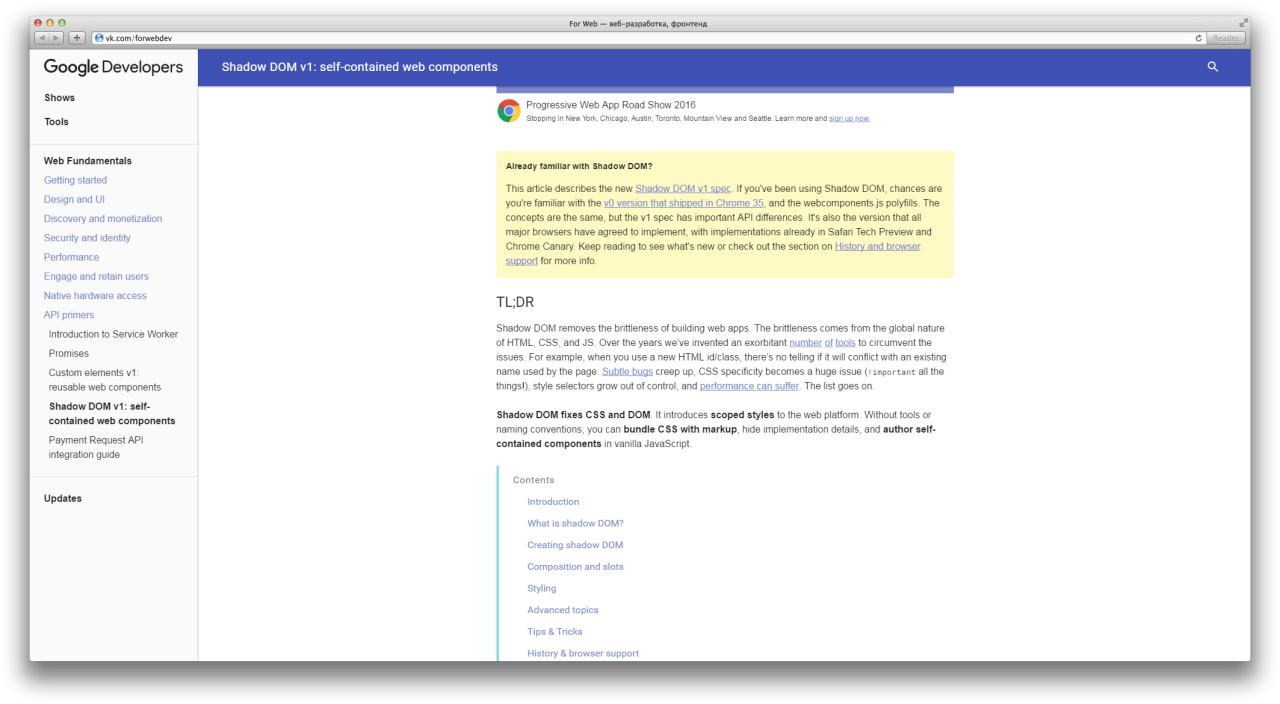This screenshot has width=1280, height=704.
Task: Jump to History & browser support in Contents
Action: point(583,653)
